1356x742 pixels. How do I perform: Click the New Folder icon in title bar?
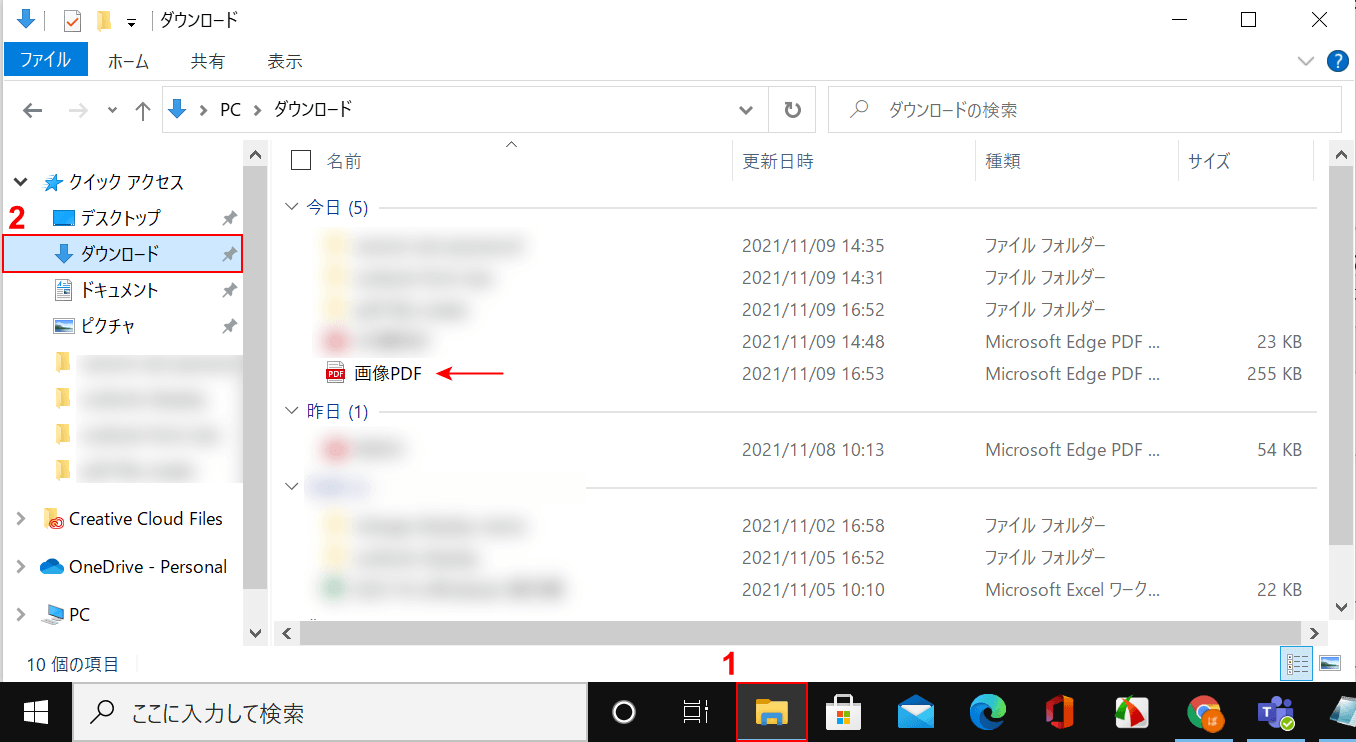(x=102, y=20)
